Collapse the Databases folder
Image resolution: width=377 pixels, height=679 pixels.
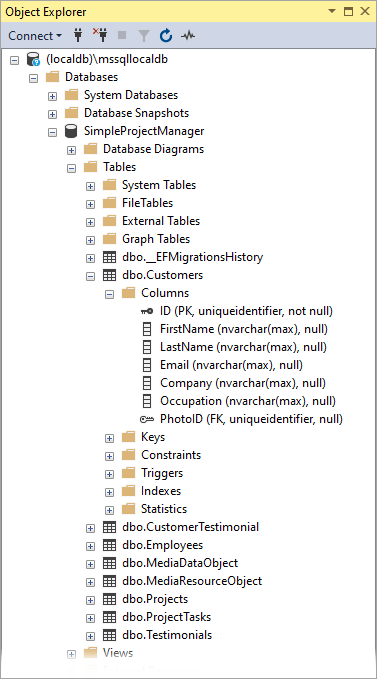click(x=33, y=78)
